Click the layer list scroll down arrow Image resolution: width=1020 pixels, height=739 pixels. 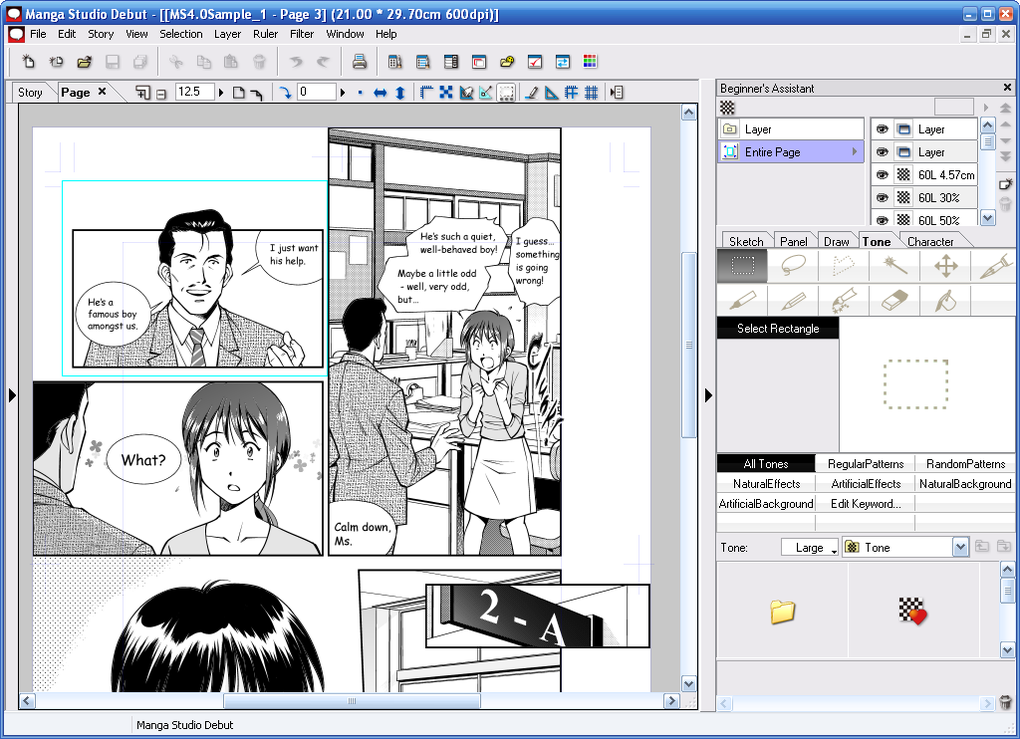[987, 218]
